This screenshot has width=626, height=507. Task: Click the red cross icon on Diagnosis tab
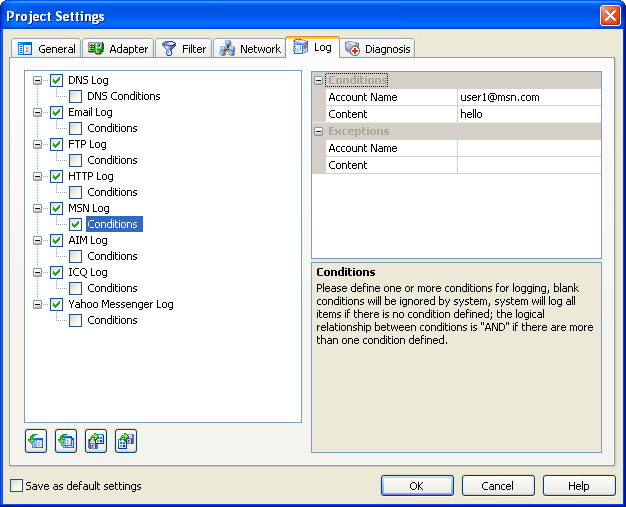coord(353,48)
